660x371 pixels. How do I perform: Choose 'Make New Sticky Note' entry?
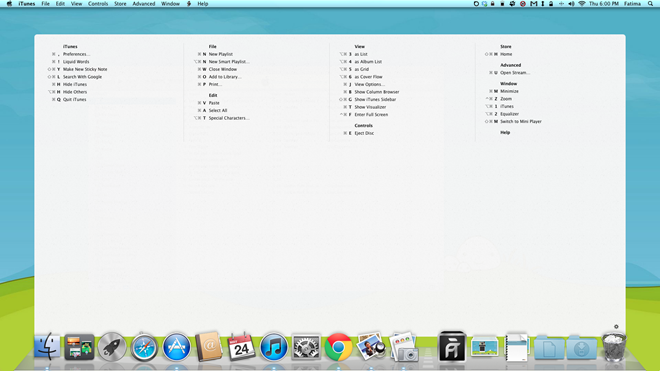point(85,69)
